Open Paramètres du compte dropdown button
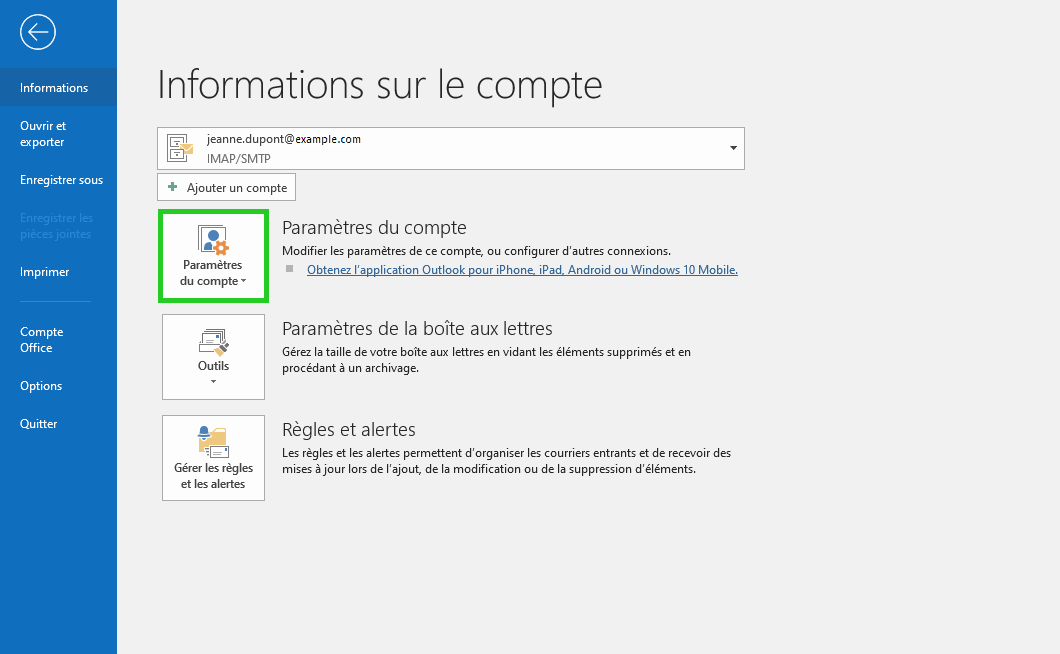Image resolution: width=1060 pixels, height=654 pixels. [x=213, y=256]
